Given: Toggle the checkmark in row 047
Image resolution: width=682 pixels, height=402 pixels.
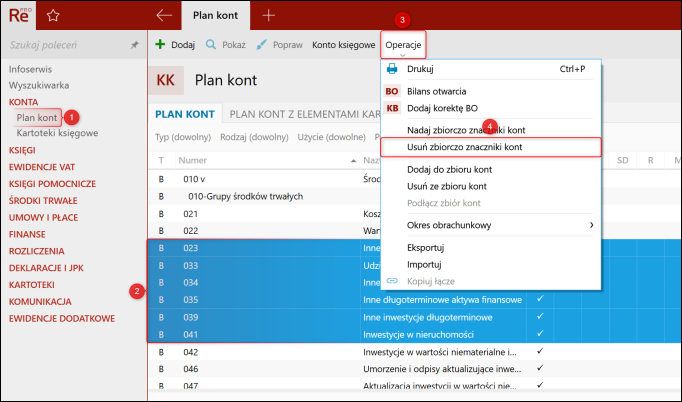Looking at the screenshot, I should pos(540,385).
